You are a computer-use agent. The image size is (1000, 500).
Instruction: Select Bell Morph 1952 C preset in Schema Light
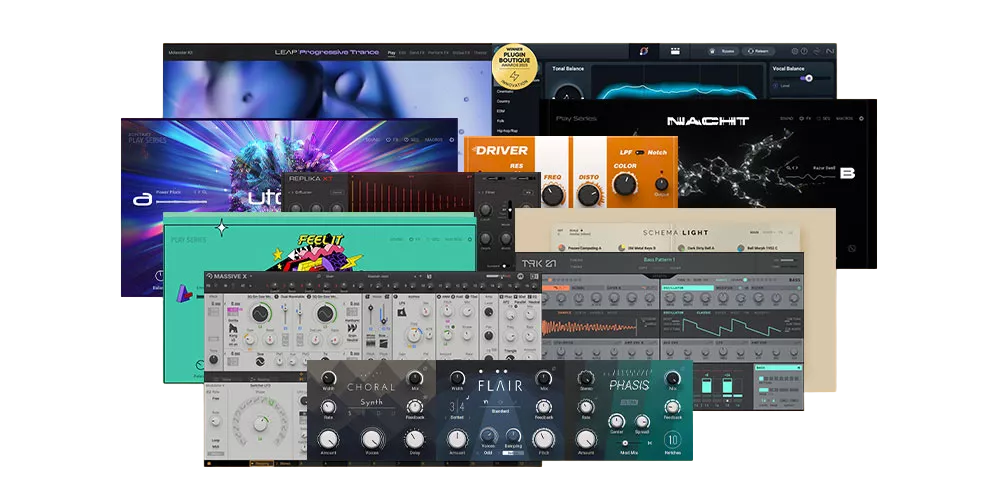(x=763, y=247)
